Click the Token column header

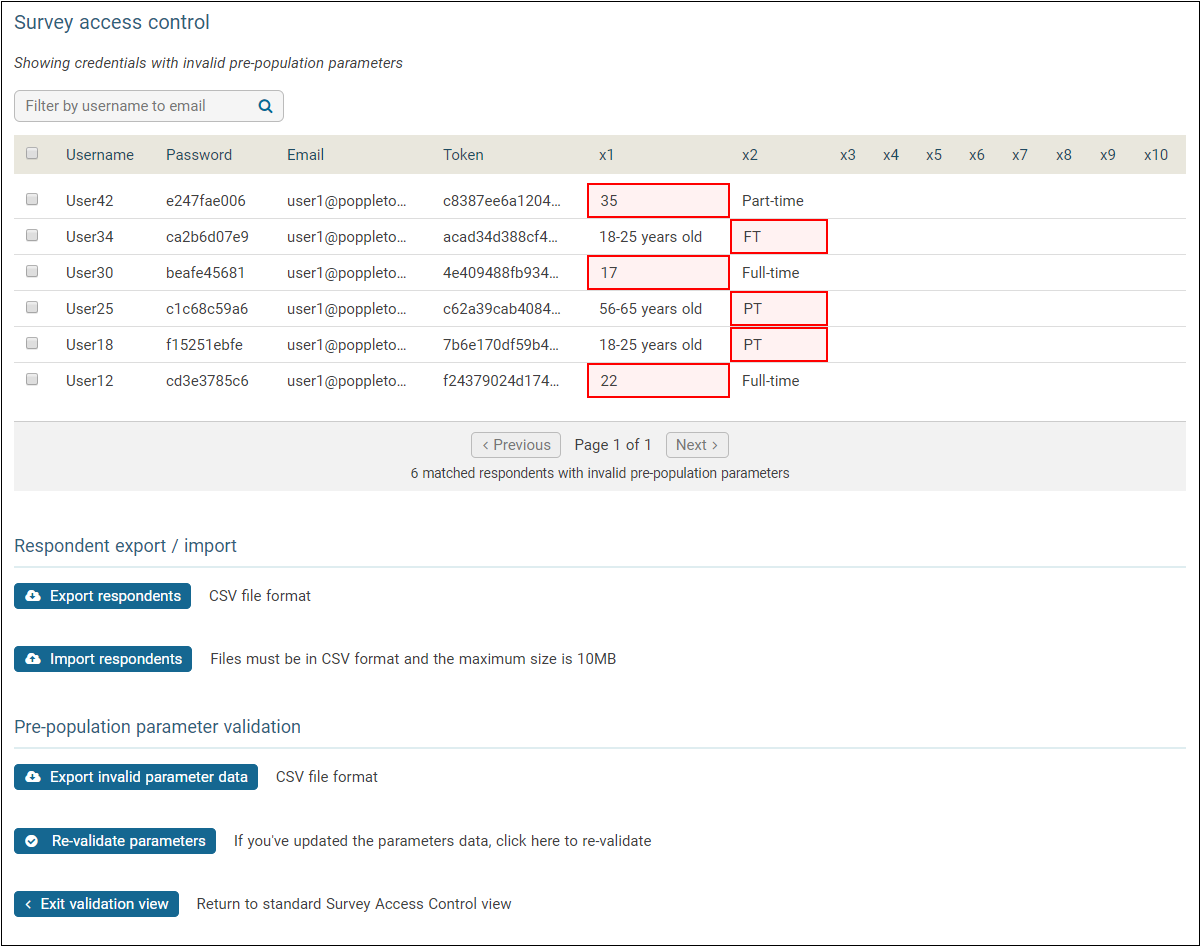(x=463, y=155)
